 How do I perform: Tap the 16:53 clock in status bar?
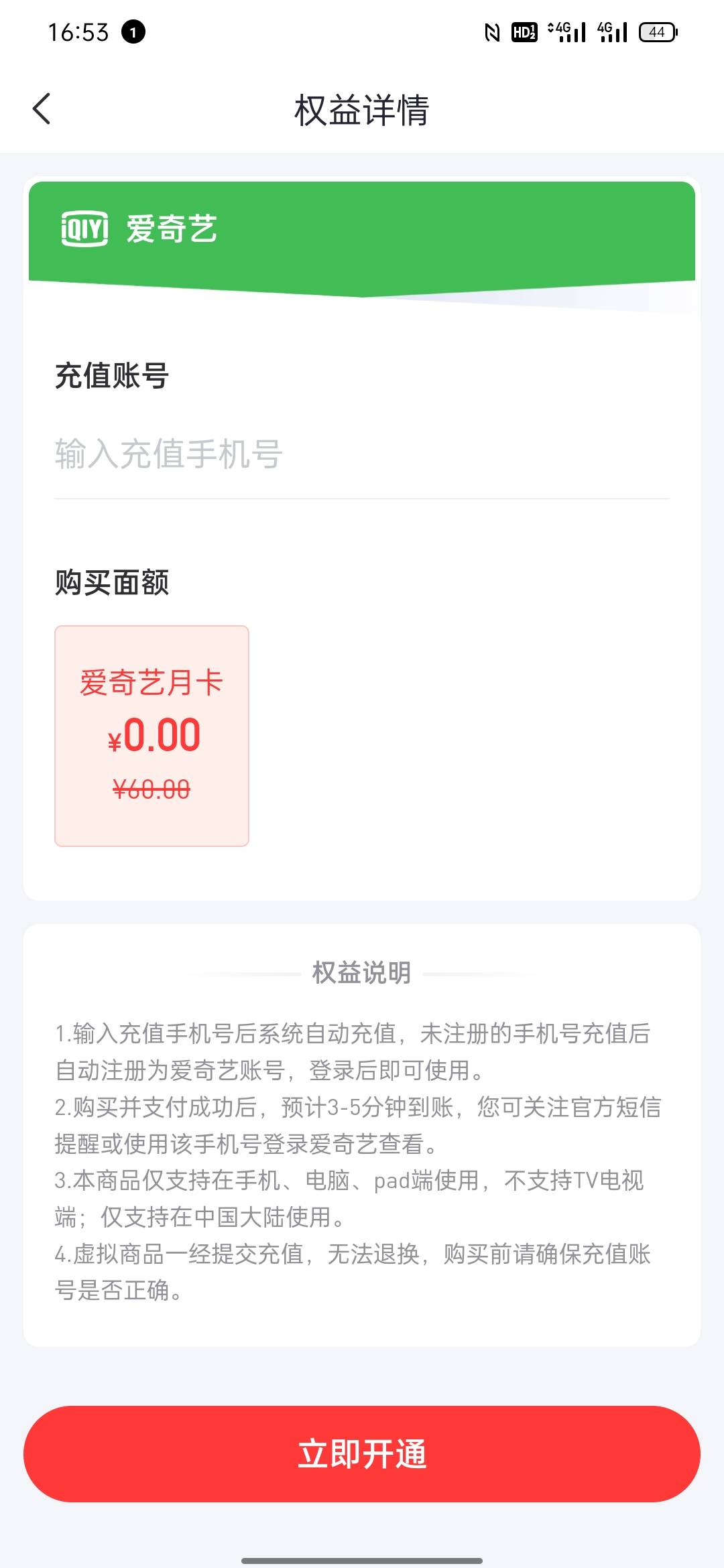click(78, 32)
